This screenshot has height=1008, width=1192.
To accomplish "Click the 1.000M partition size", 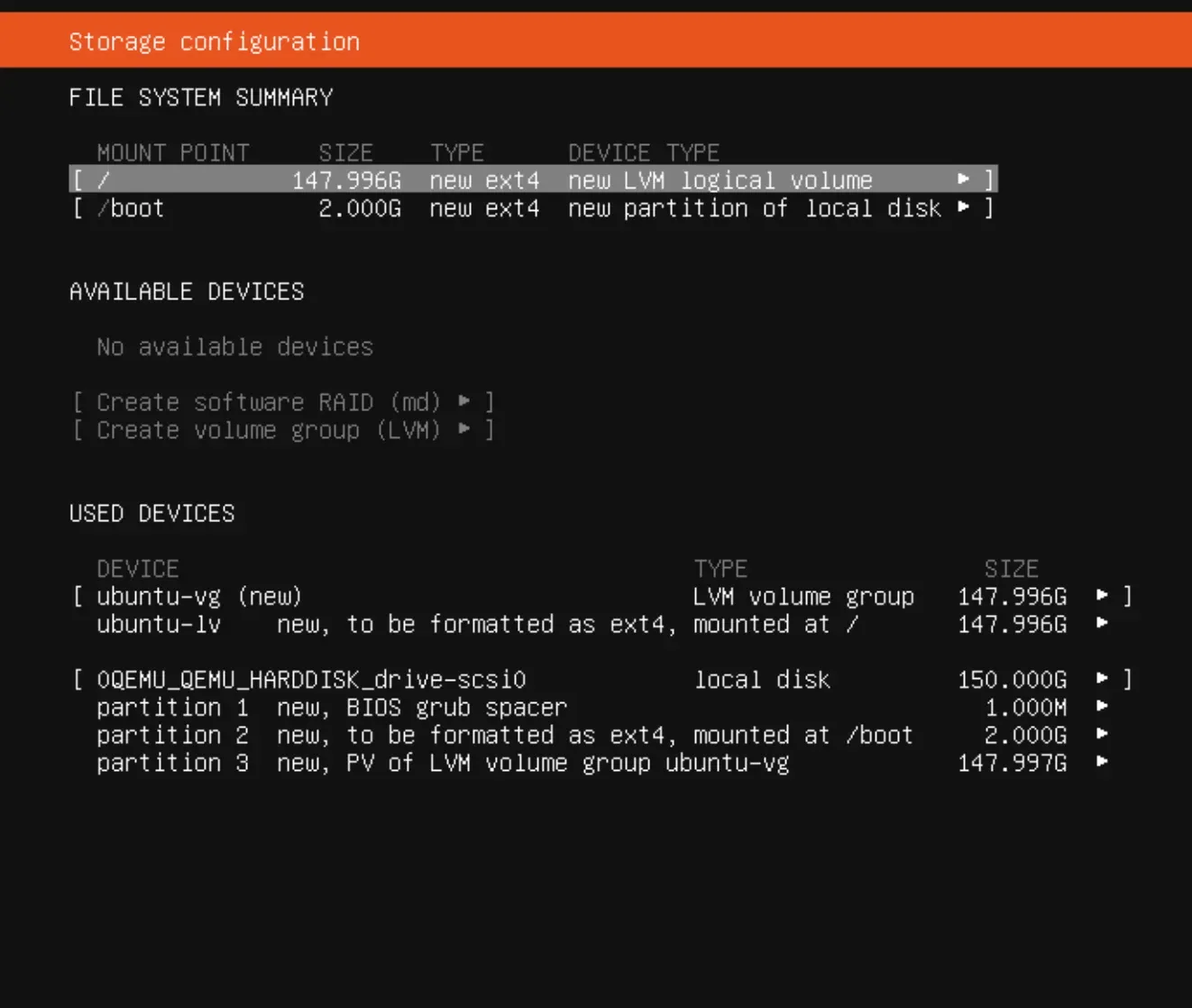I will coord(1025,707).
